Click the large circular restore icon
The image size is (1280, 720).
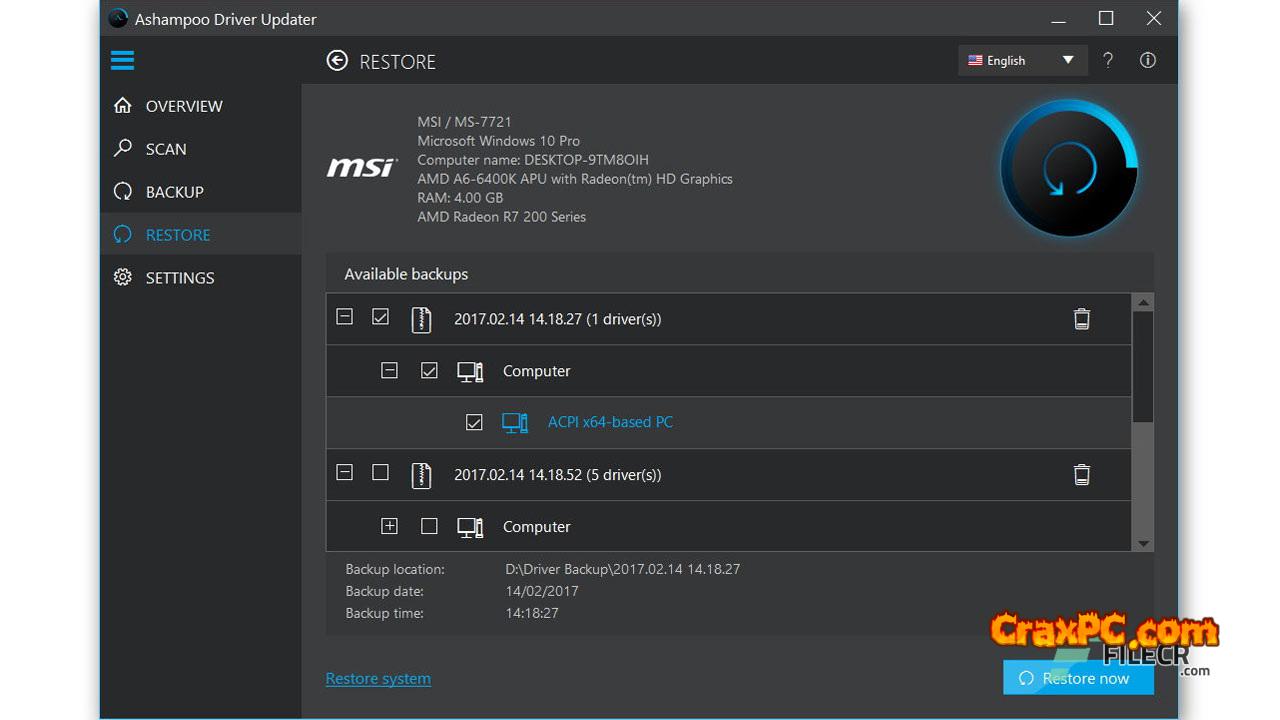point(1069,168)
